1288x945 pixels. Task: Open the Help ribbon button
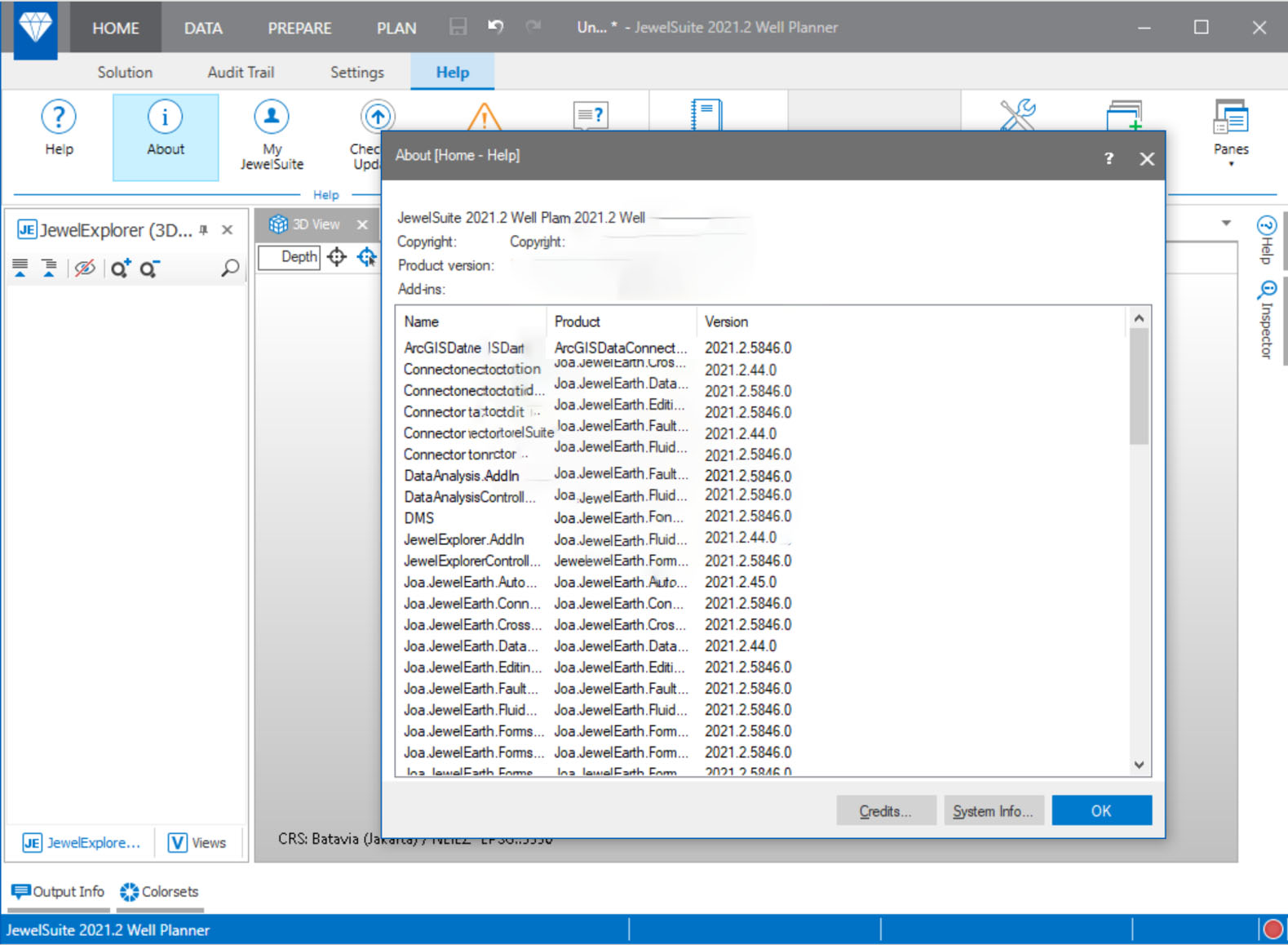click(x=59, y=129)
